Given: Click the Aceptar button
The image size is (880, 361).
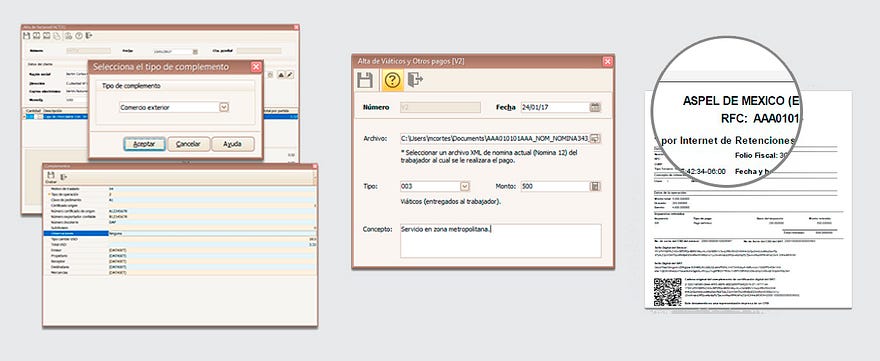Looking at the screenshot, I should click(x=144, y=144).
